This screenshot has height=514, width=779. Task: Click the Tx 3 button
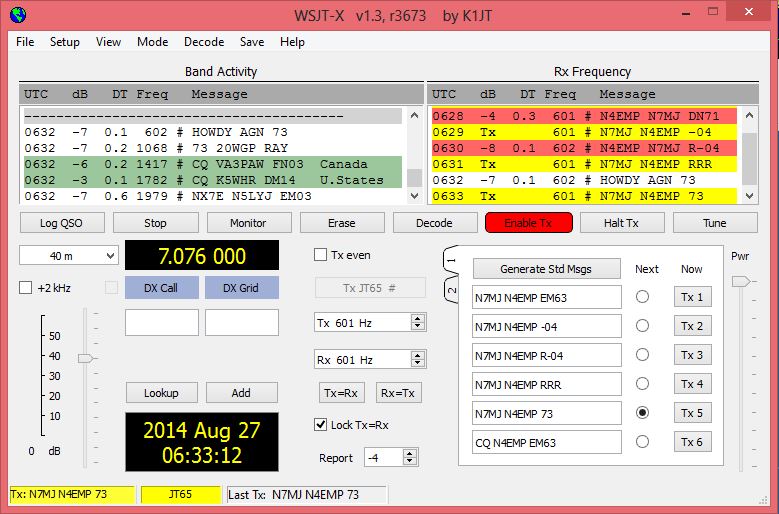pos(693,355)
